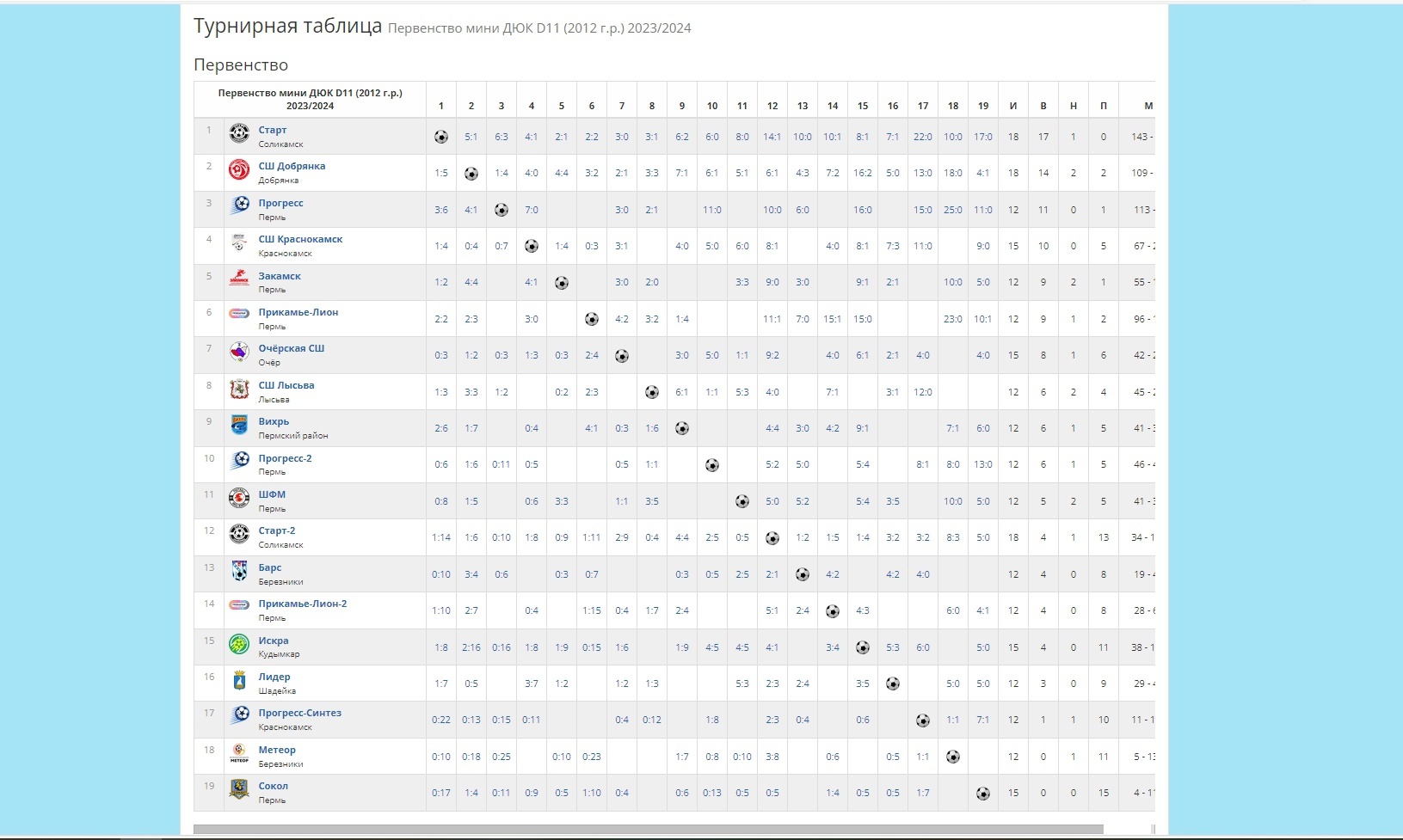Open the Старт-2 team link
The width and height of the screenshot is (1403, 840).
coord(277,530)
